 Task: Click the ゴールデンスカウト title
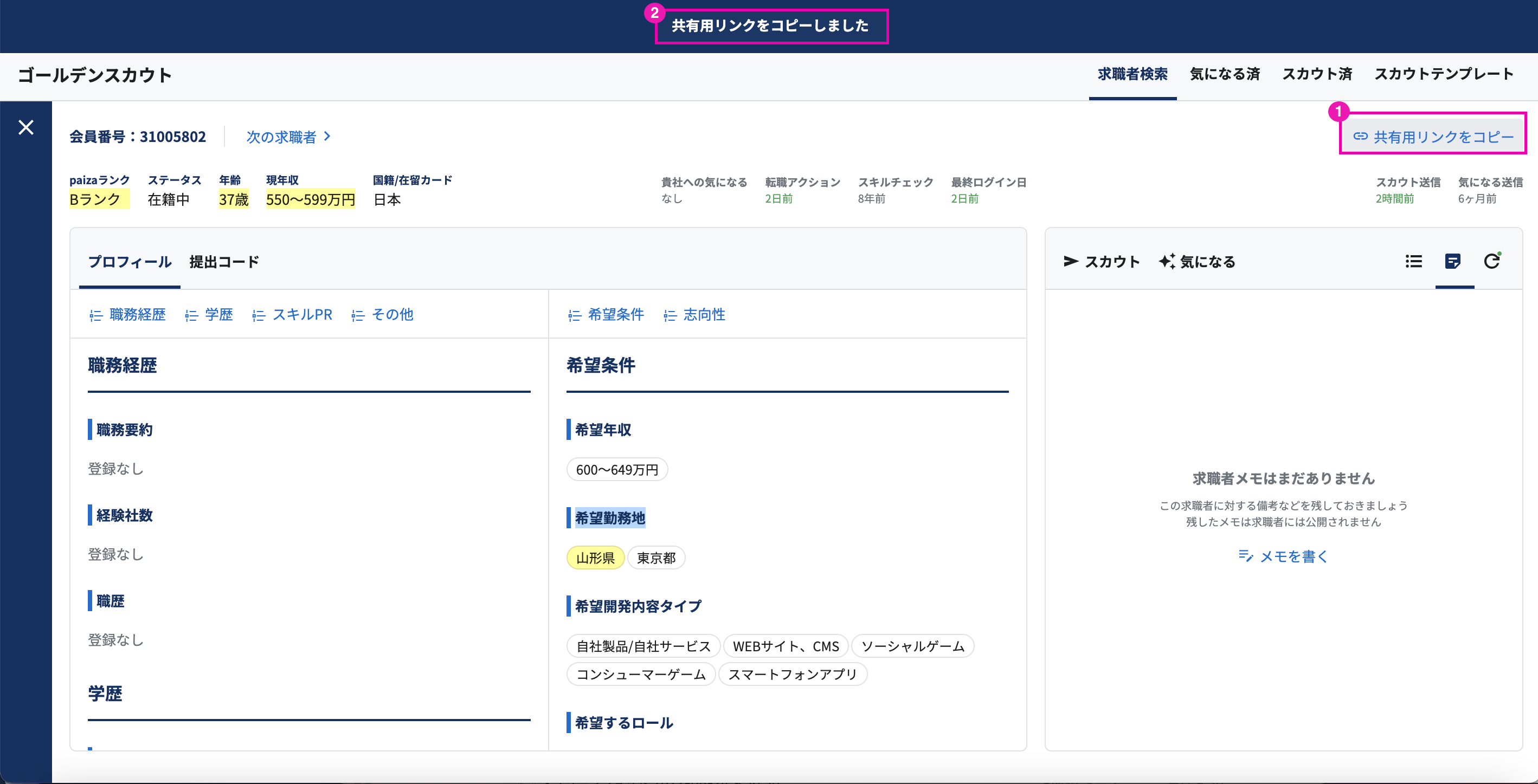point(94,75)
